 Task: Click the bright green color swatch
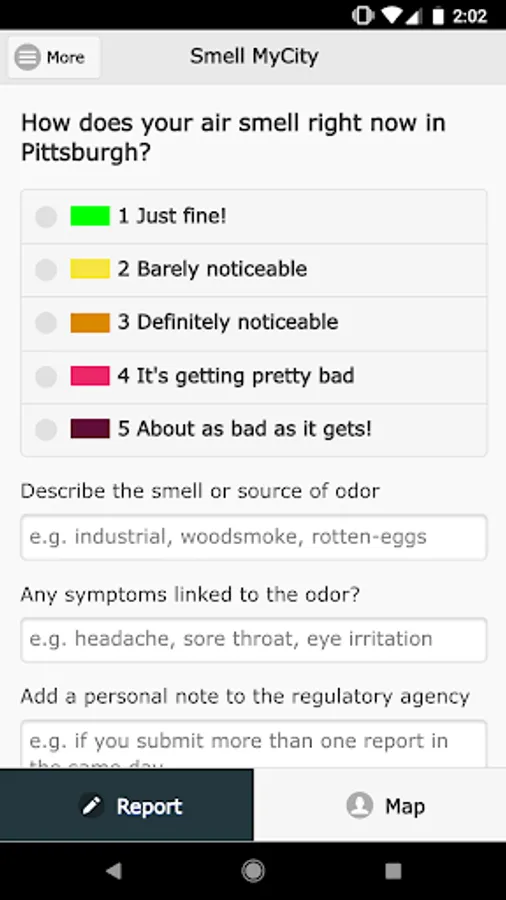90,216
